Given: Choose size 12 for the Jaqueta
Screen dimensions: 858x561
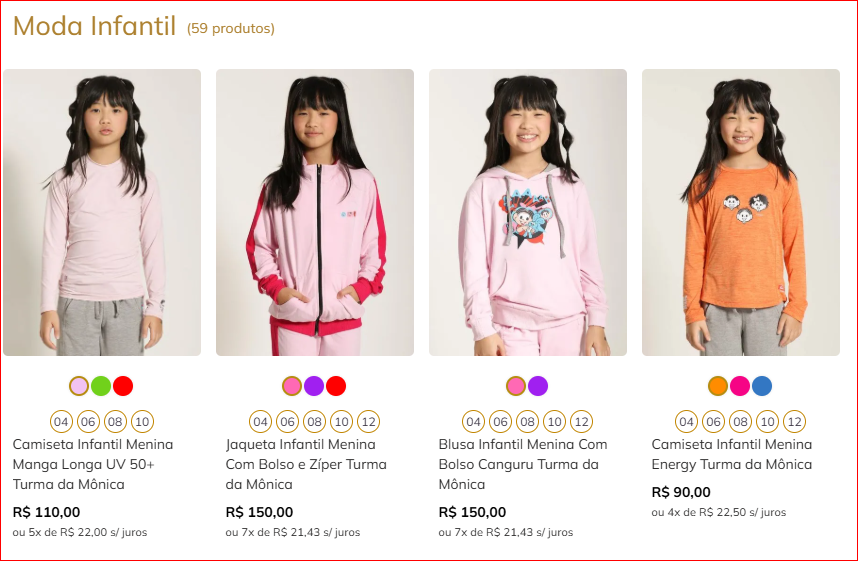Looking at the screenshot, I should tap(369, 422).
